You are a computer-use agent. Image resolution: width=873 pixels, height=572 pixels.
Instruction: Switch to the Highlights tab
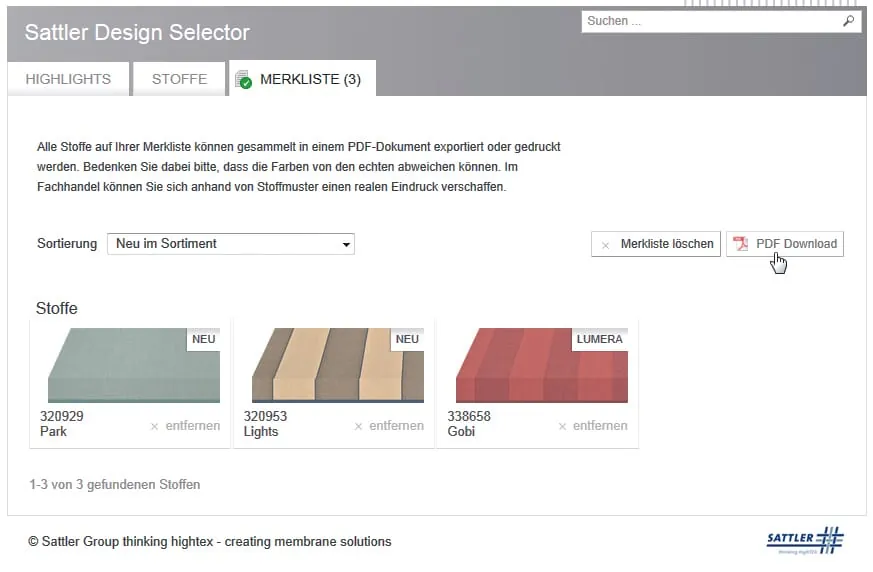[x=68, y=79]
